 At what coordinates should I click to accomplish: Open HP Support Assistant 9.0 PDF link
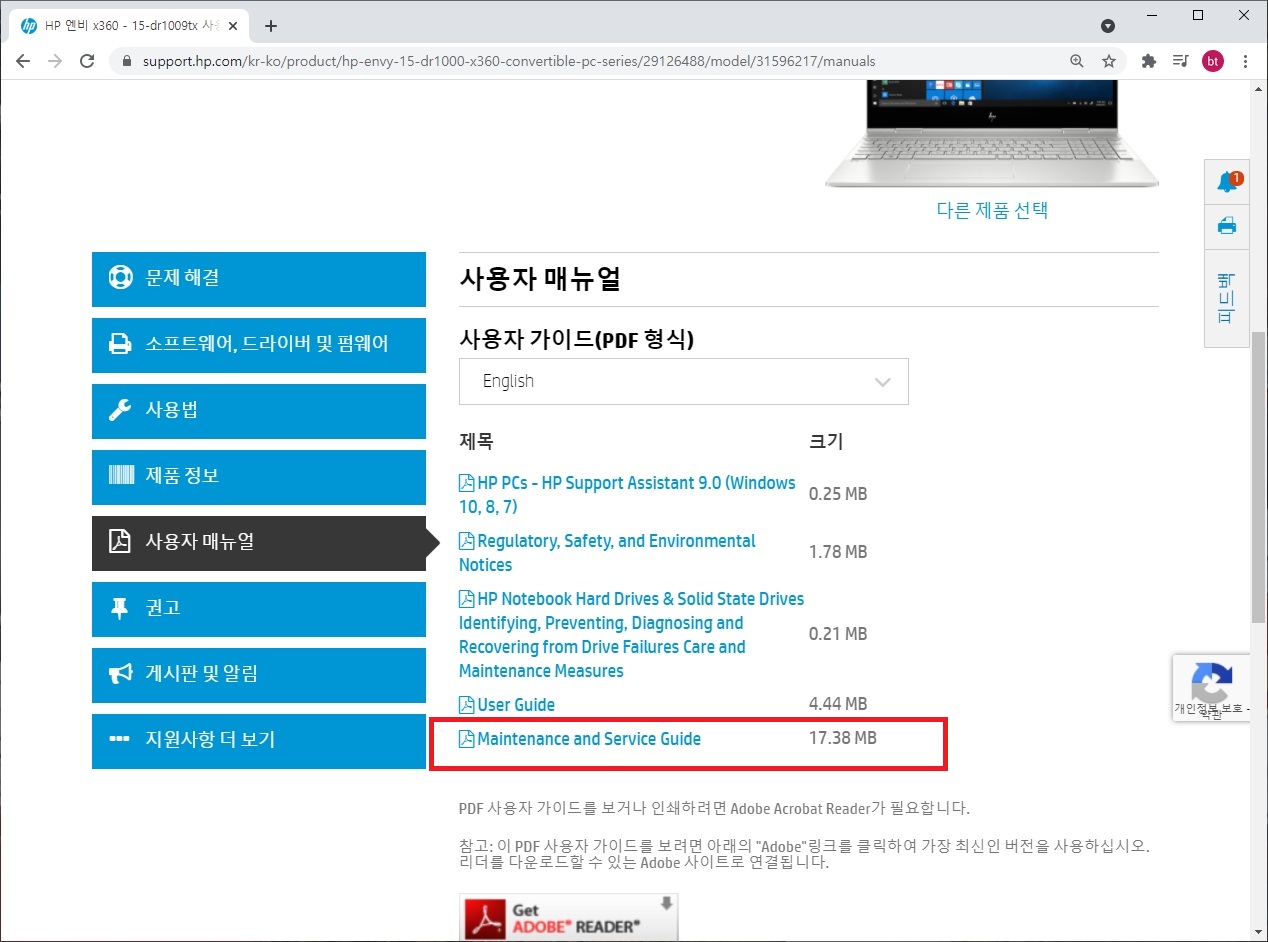tap(627, 495)
